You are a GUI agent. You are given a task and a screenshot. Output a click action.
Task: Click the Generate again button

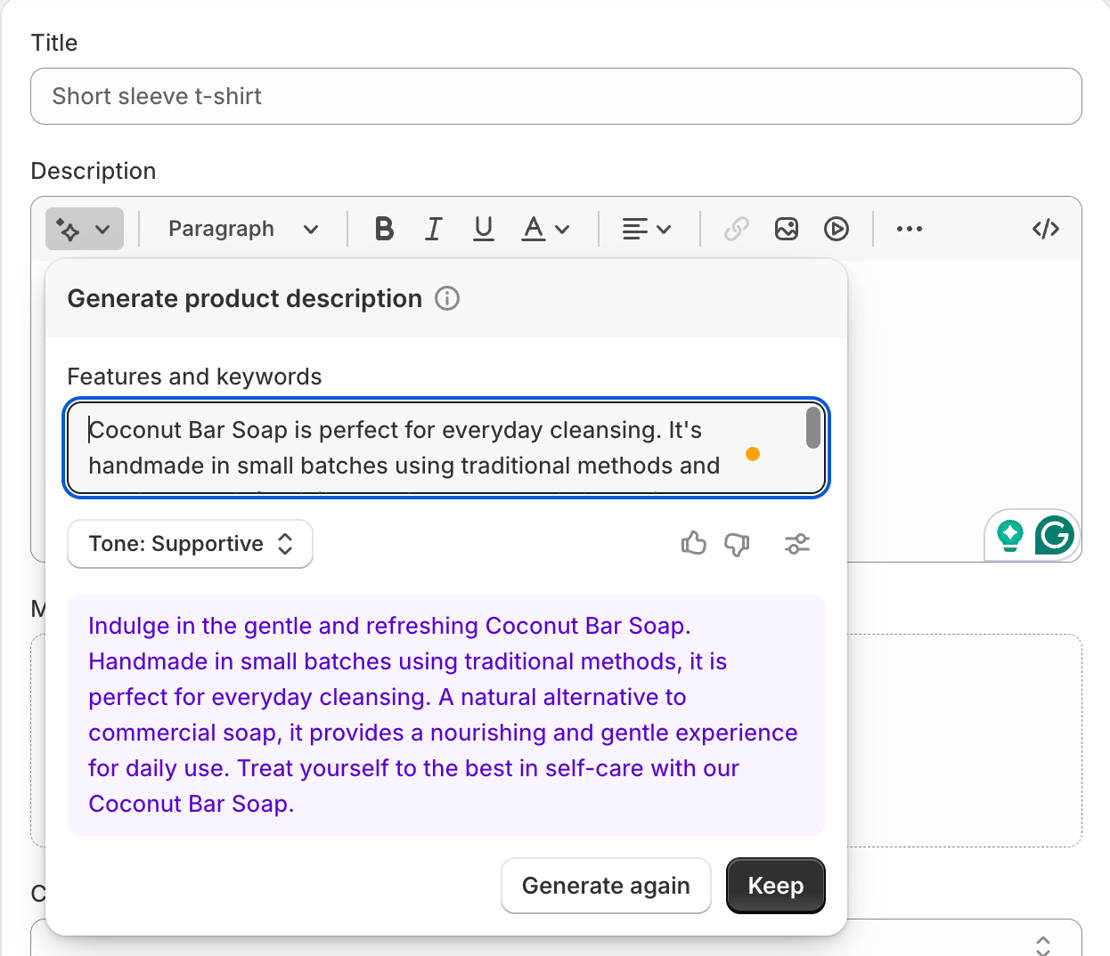(606, 886)
